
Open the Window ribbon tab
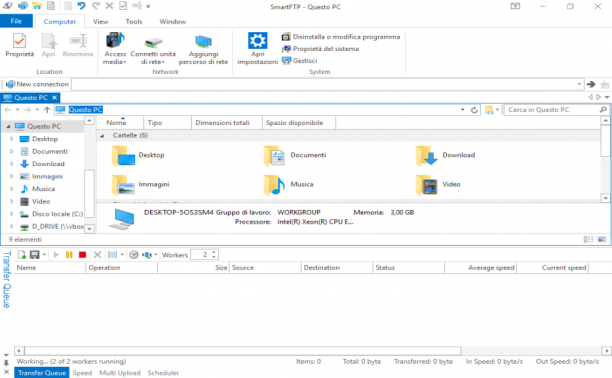click(173, 21)
